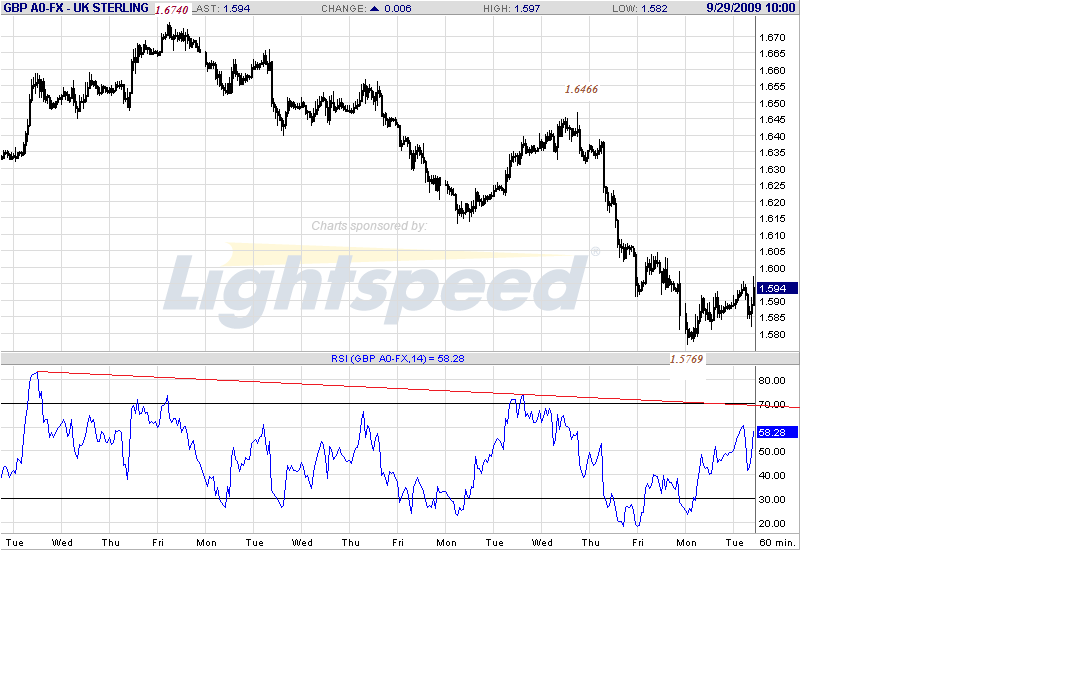Click the 1.610 price axis label

pyautogui.click(x=772, y=235)
